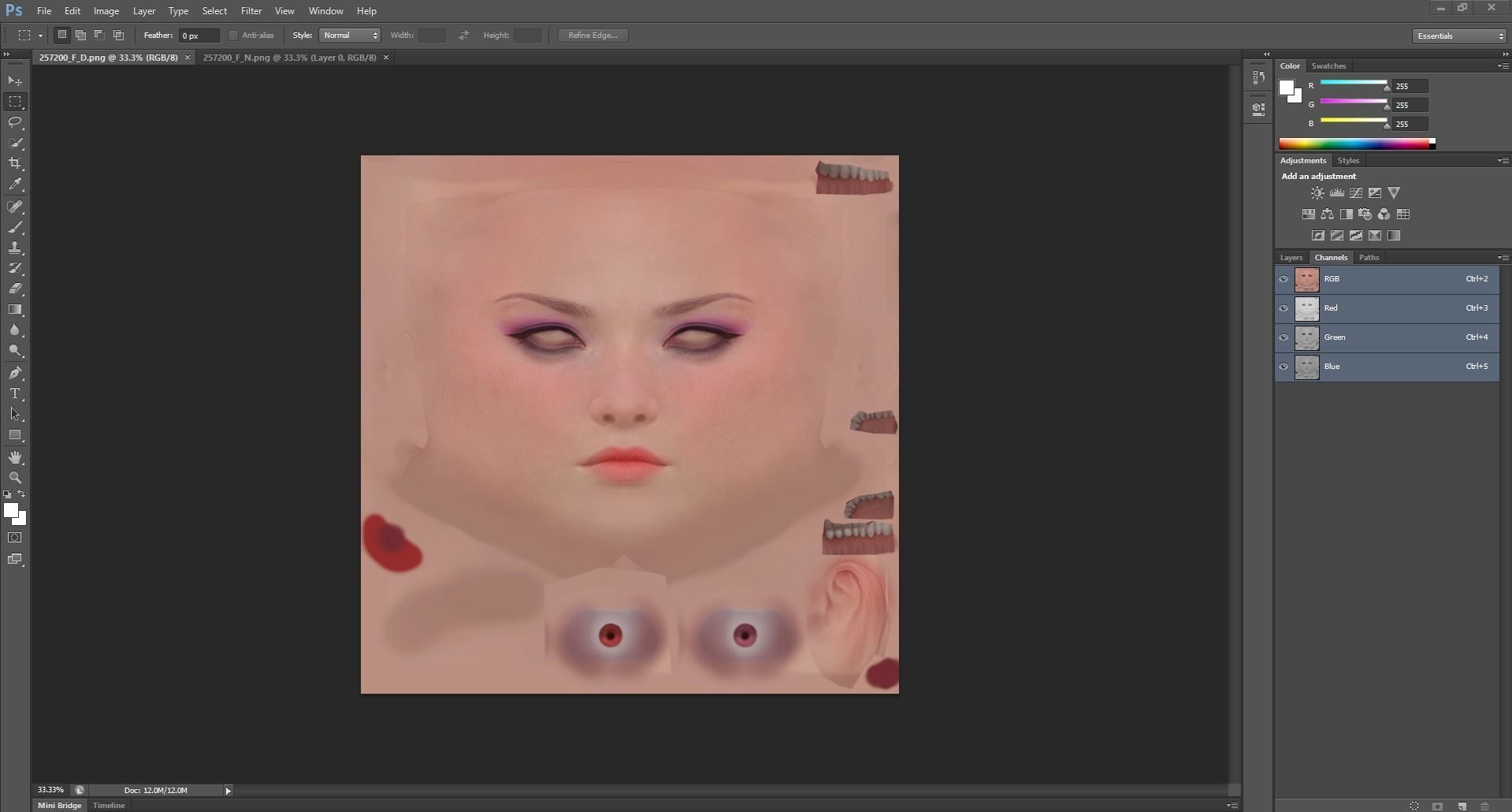
Task: Hide the RGB channel visibility eye
Action: (x=1284, y=279)
